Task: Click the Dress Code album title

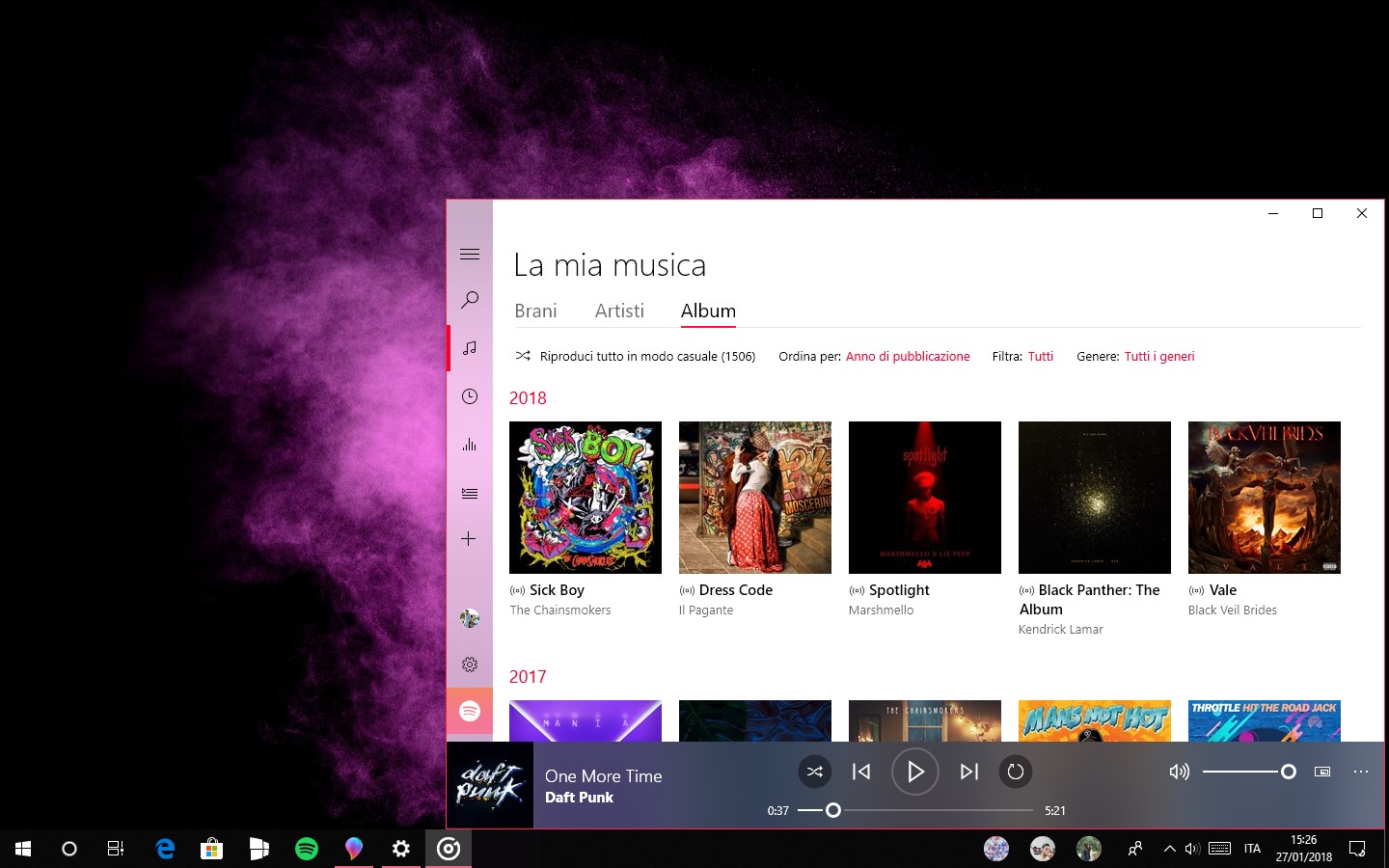Action: coord(736,590)
